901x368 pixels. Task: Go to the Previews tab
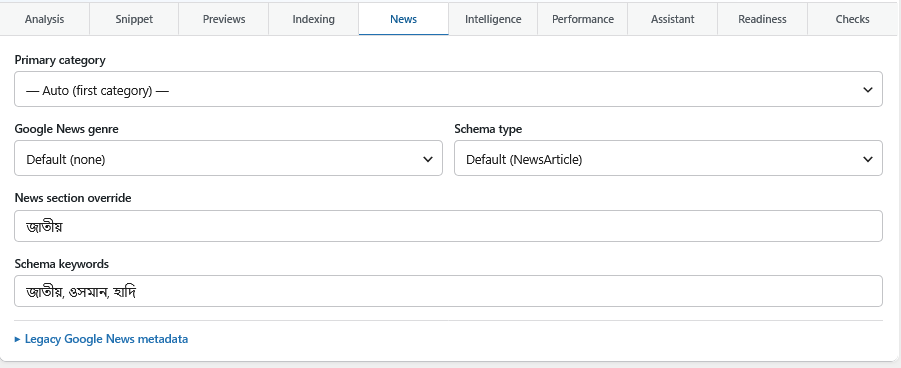pos(224,19)
